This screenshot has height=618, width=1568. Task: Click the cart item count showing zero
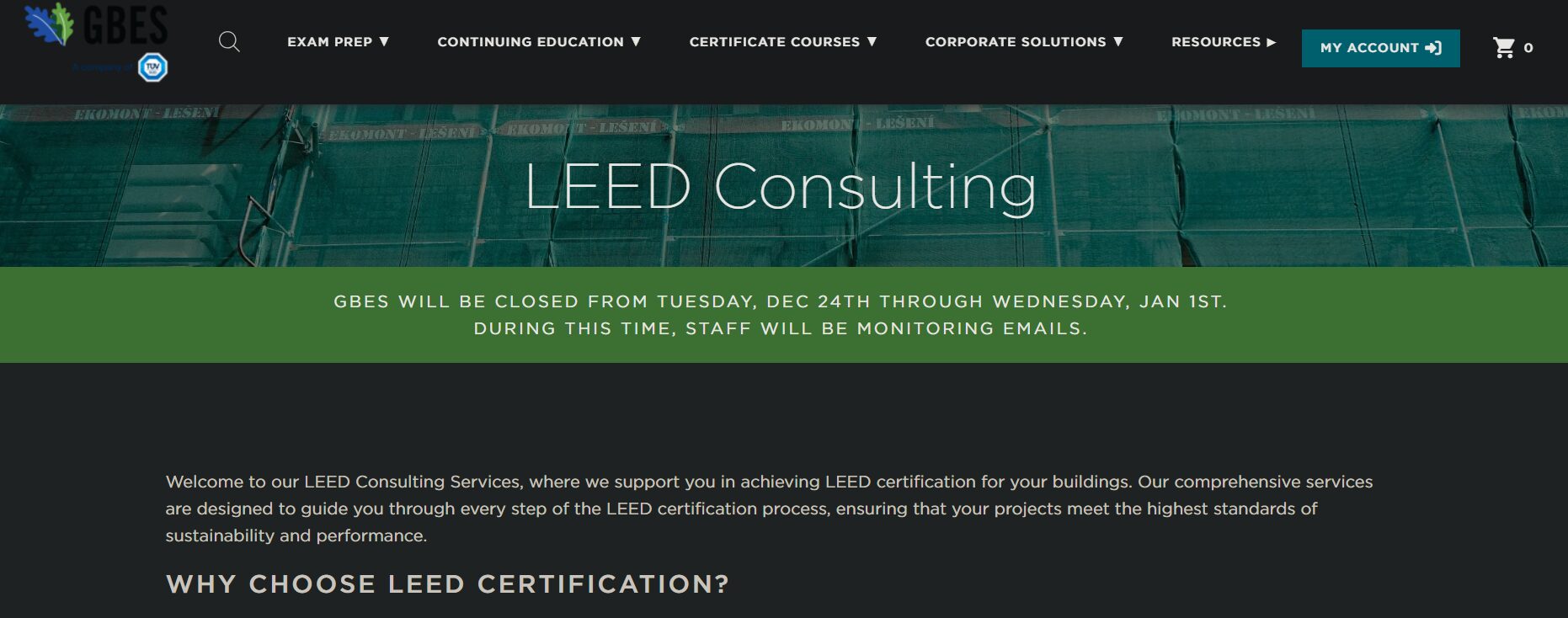[1529, 49]
